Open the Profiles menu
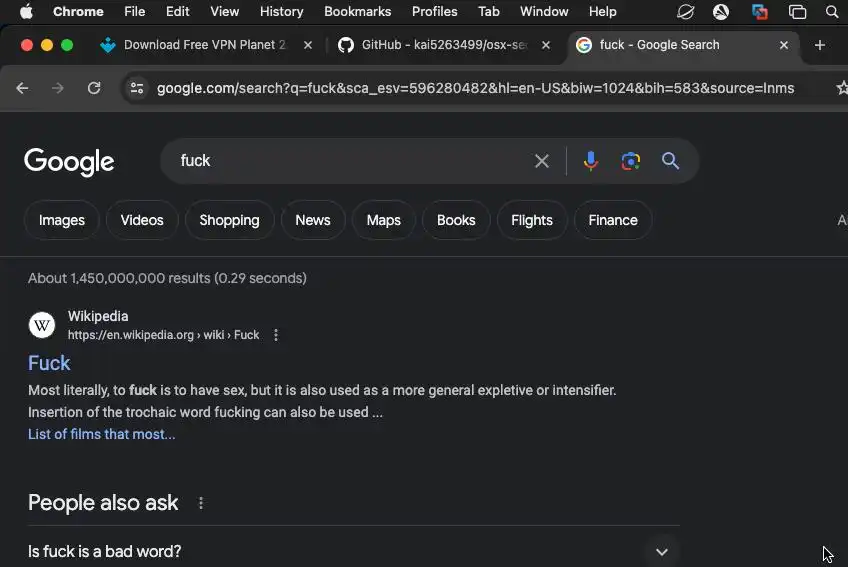 pos(434,11)
